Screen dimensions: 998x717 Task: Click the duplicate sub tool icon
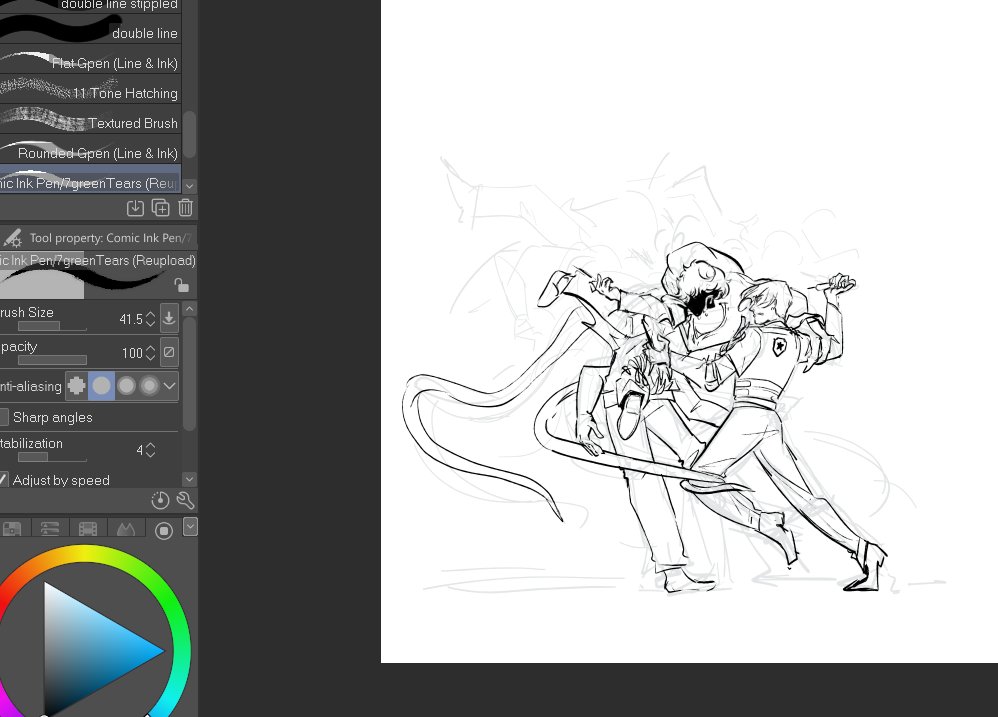point(160,208)
